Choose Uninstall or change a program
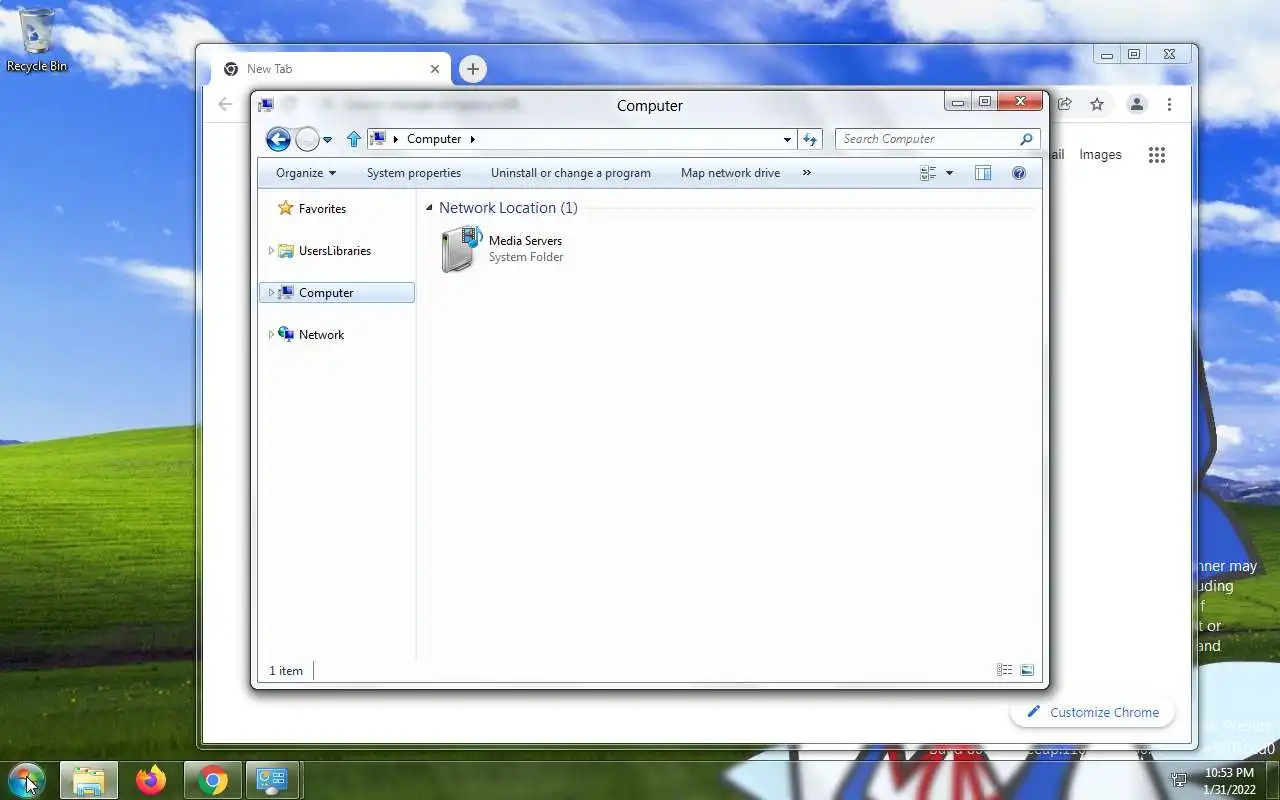The image size is (1280, 800). click(x=571, y=173)
